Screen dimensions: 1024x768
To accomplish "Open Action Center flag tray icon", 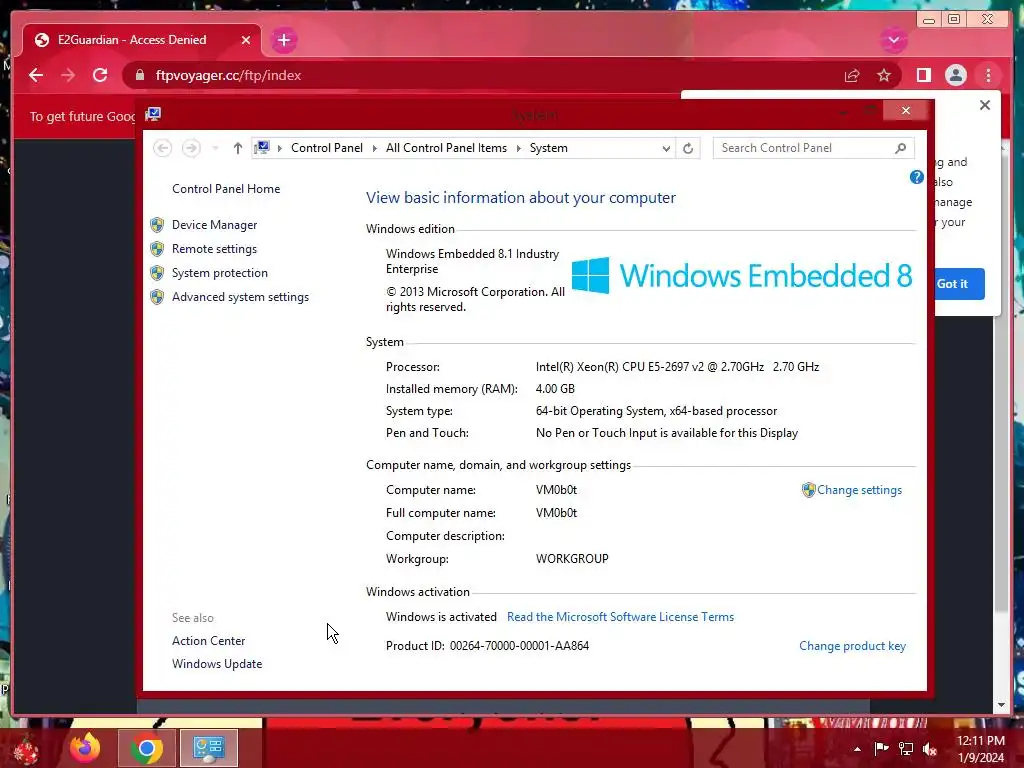I will coord(881,748).
